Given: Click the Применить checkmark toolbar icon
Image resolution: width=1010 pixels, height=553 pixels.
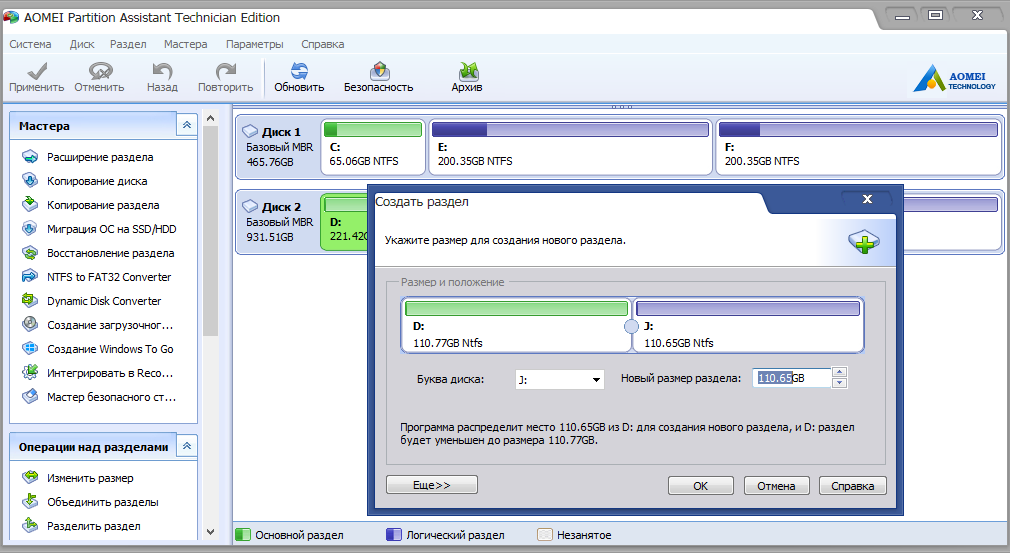Looking at the screenshot, I should tap(37, 70).
